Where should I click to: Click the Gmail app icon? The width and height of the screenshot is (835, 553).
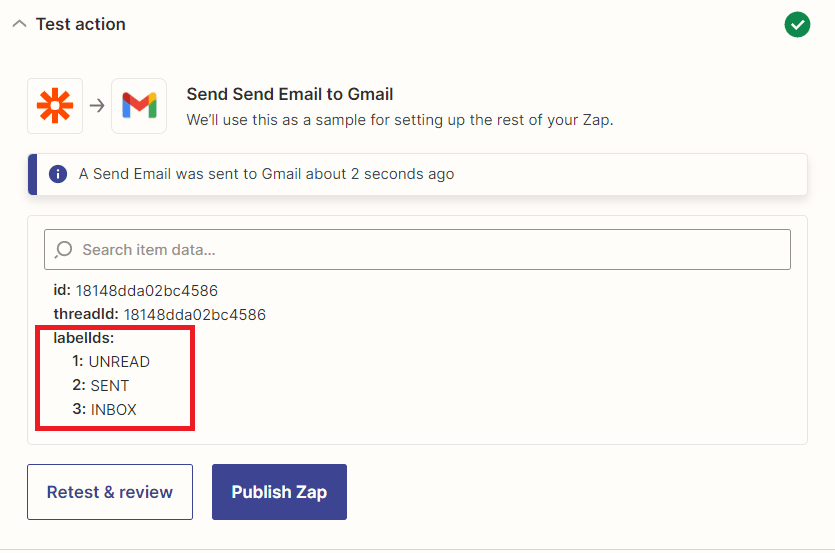click(139, 105)
